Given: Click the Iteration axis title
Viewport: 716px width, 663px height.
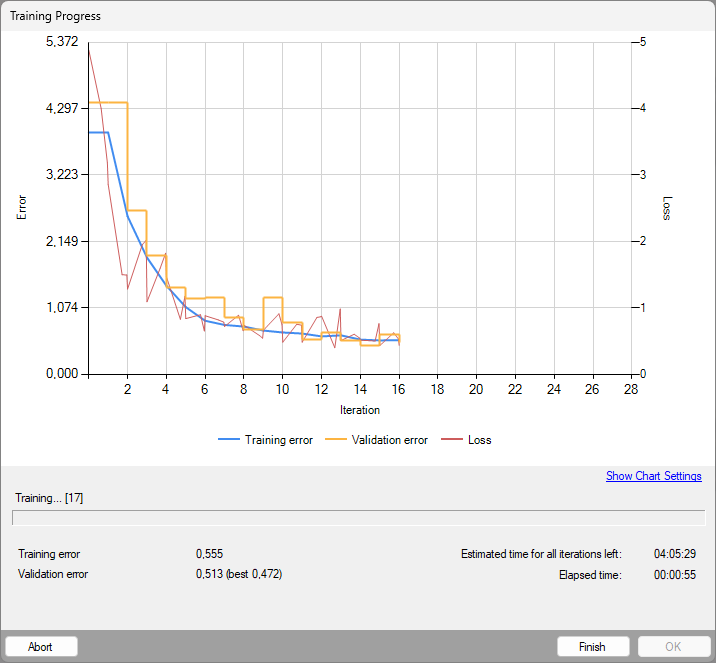Looking at the screenshot, I should coord(359,409).
